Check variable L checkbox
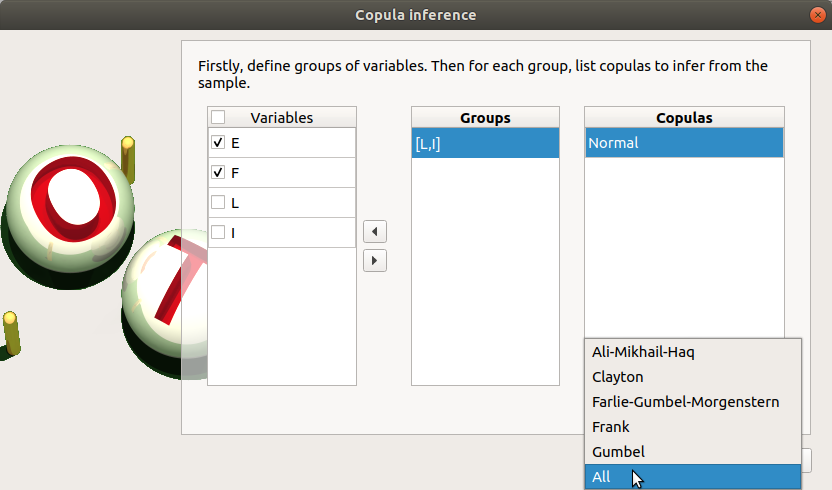This screenshot has height=490, width=832. 218,203
